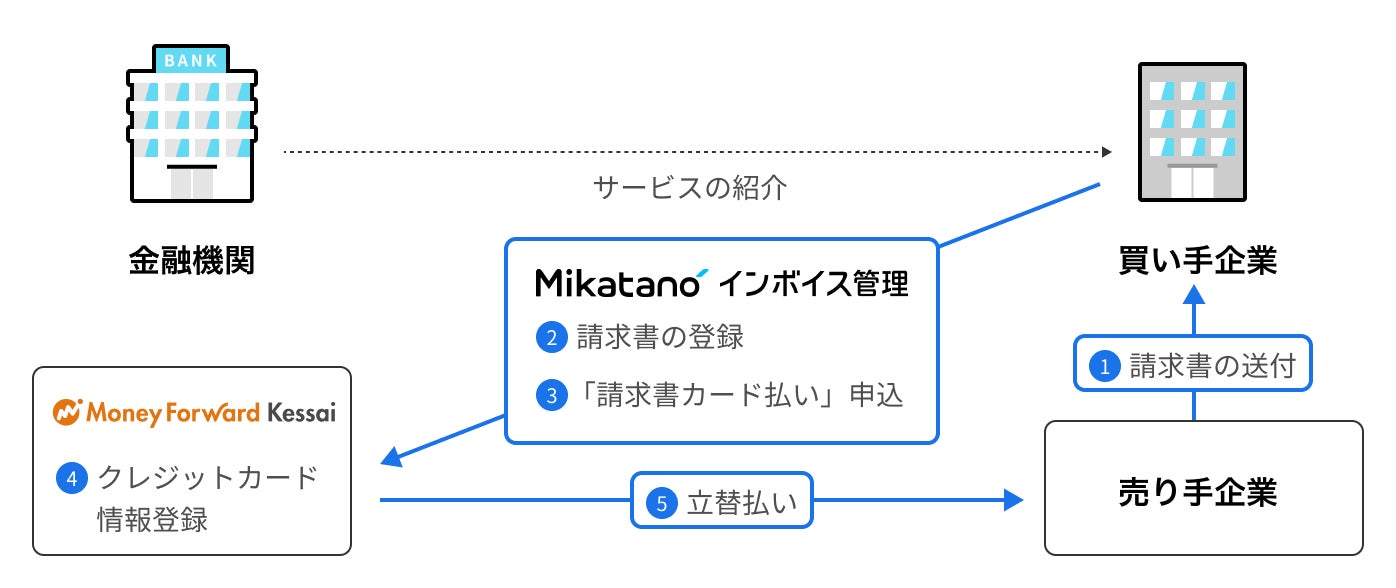This screenshot has height=588, width=1396.
Task: Click the 金融機関 label
Action: [x=191, y=261]
